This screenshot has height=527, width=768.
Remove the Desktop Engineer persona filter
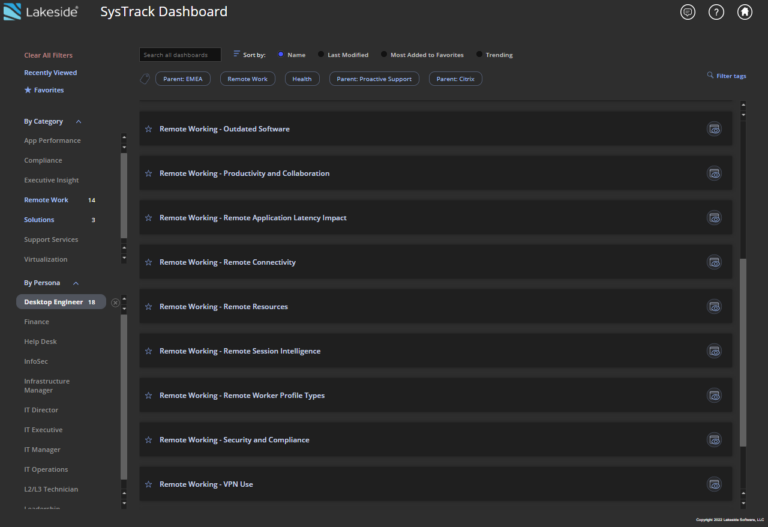coord(115,303)
